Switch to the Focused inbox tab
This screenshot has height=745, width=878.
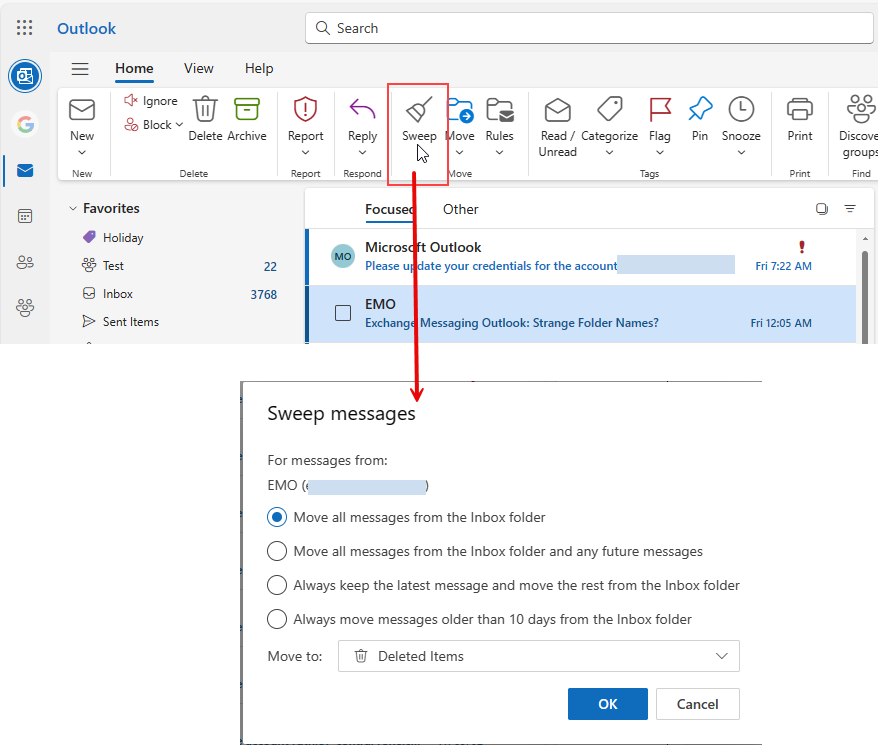pos(389,209)
